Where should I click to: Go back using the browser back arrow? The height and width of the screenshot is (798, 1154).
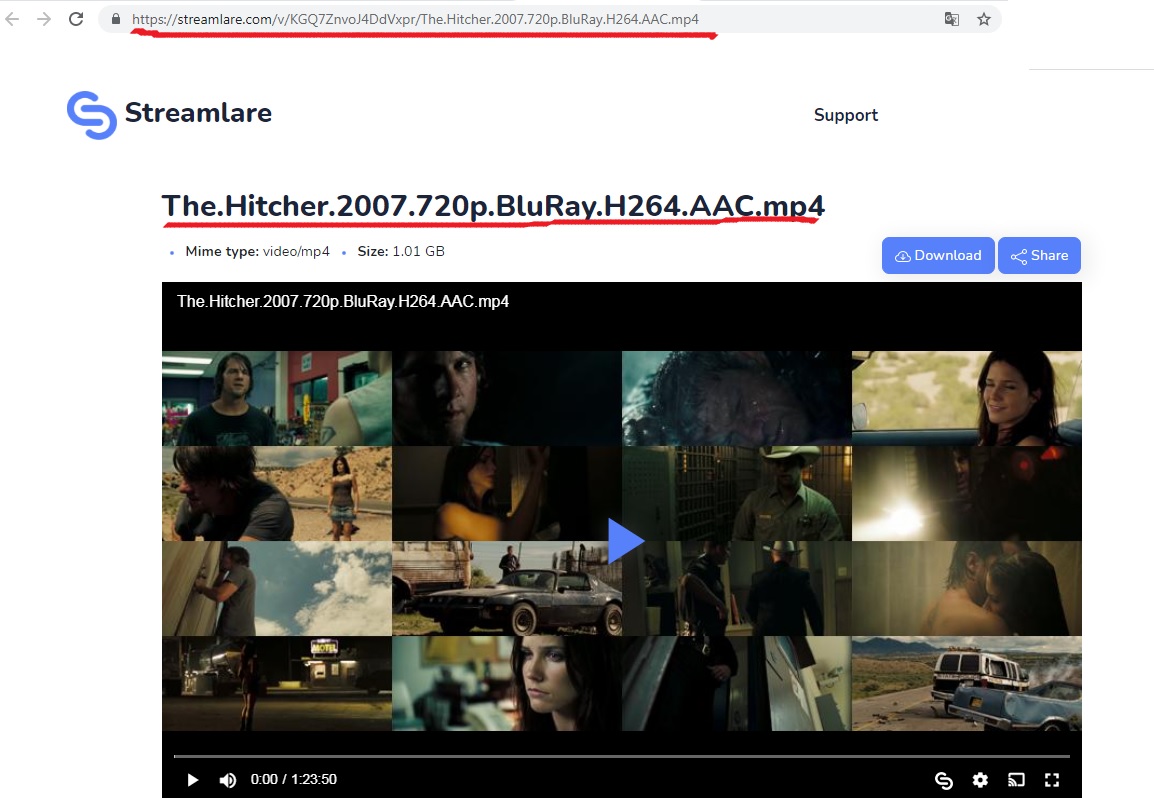click(12, 19)
